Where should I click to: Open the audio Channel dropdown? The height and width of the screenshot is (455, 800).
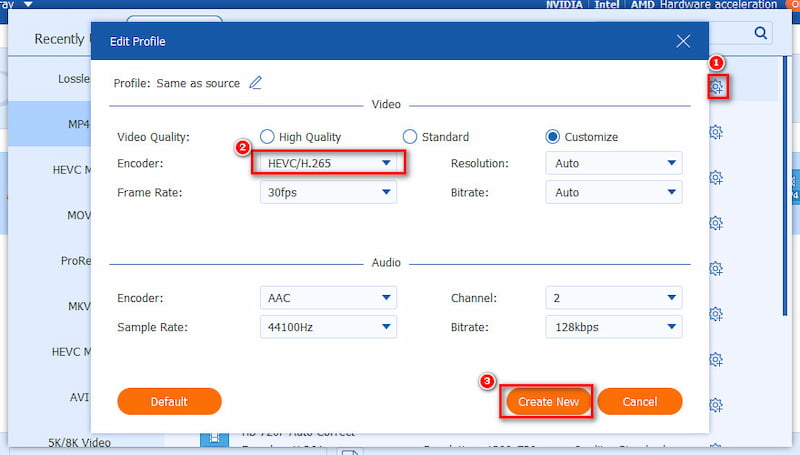click(x=614, y=297)
